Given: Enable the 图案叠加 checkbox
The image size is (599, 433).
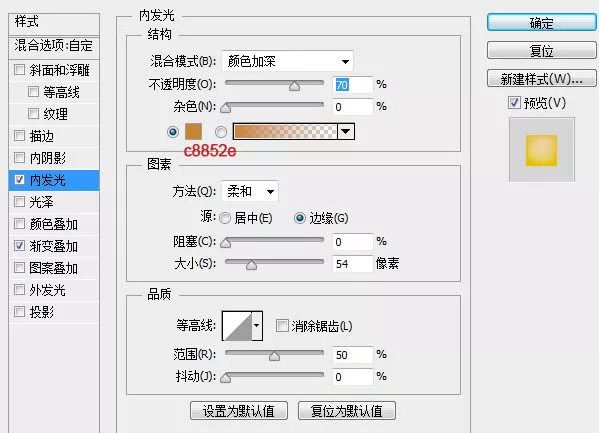Looking at the screenshot, I should 19,268.
